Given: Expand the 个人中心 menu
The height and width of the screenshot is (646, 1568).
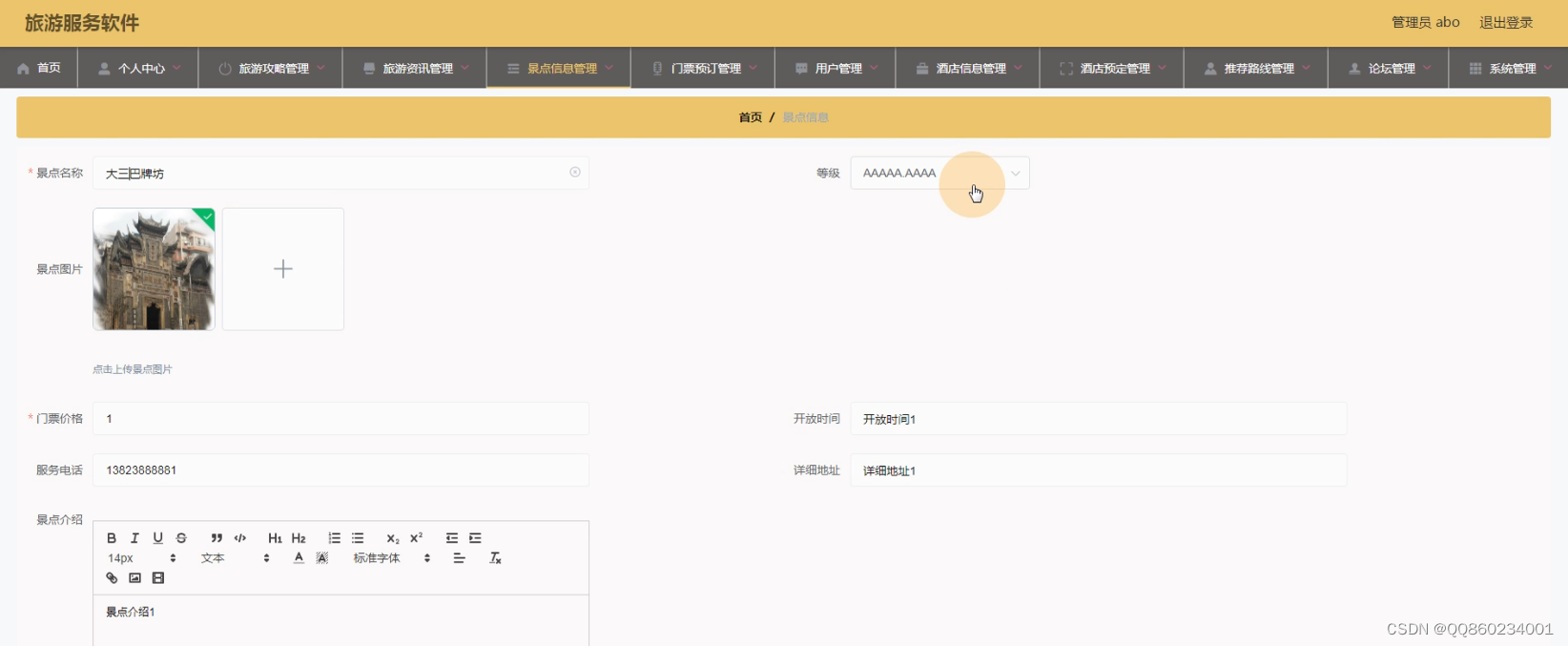Looking at the screenshot, I should point(139,69).
